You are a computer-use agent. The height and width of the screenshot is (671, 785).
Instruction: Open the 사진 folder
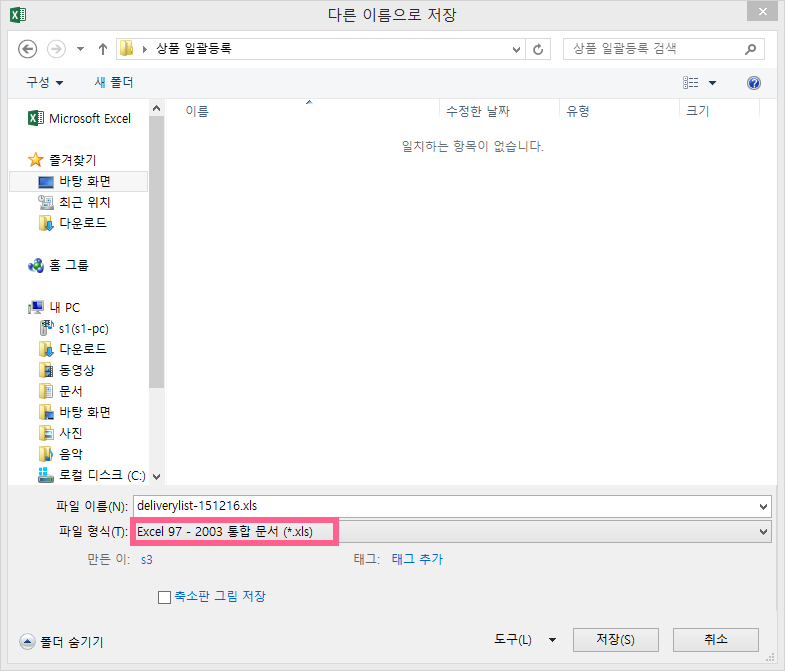(60, 433)
